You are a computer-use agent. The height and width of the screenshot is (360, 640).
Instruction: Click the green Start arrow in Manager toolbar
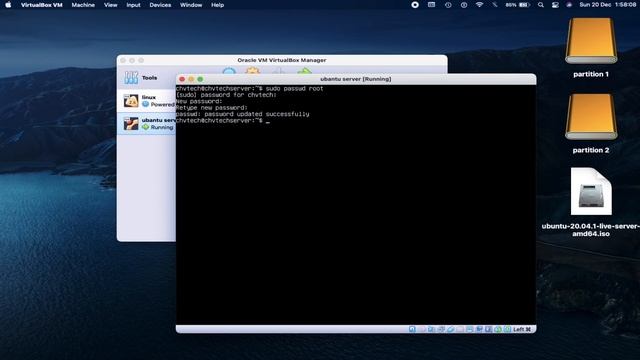click(x=304, y=71)
